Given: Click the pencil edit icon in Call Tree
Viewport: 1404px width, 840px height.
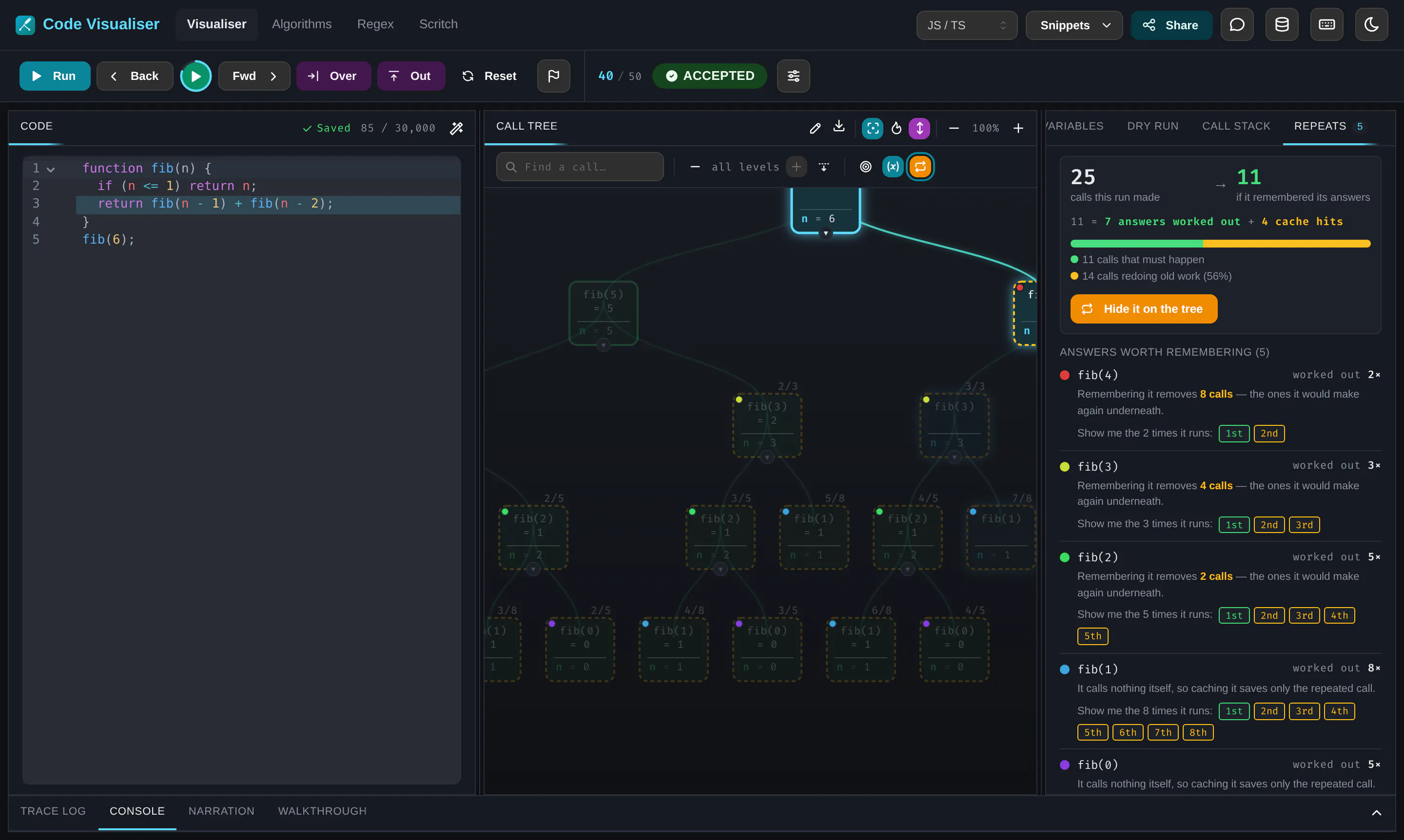Looking at the screenshot, I should click(x=815, y=128).
